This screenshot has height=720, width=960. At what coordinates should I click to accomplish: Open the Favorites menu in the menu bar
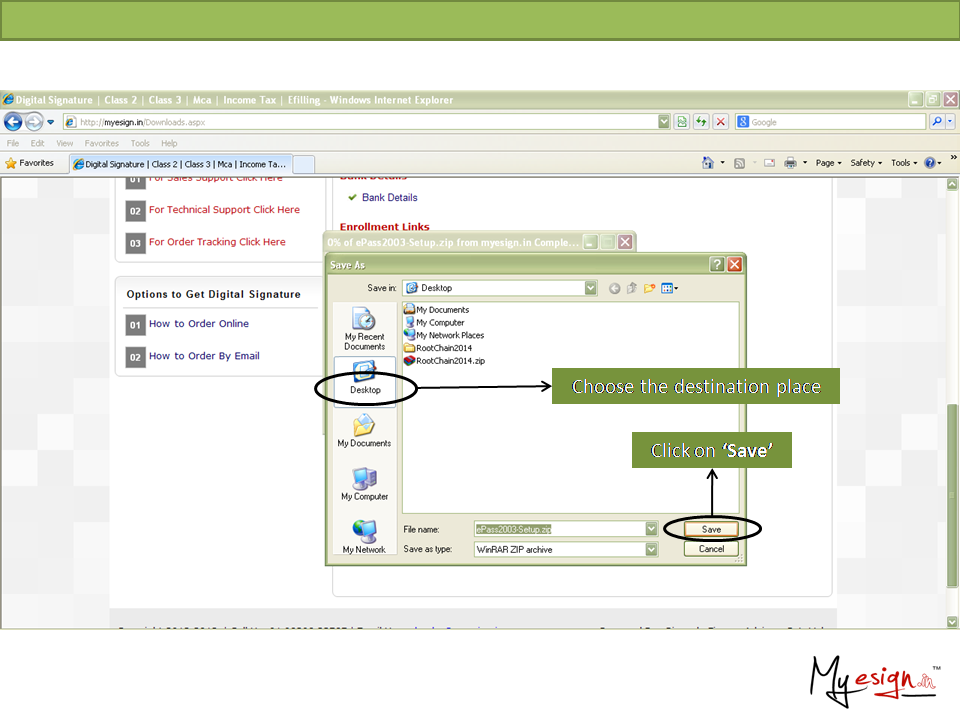[101, 143]
